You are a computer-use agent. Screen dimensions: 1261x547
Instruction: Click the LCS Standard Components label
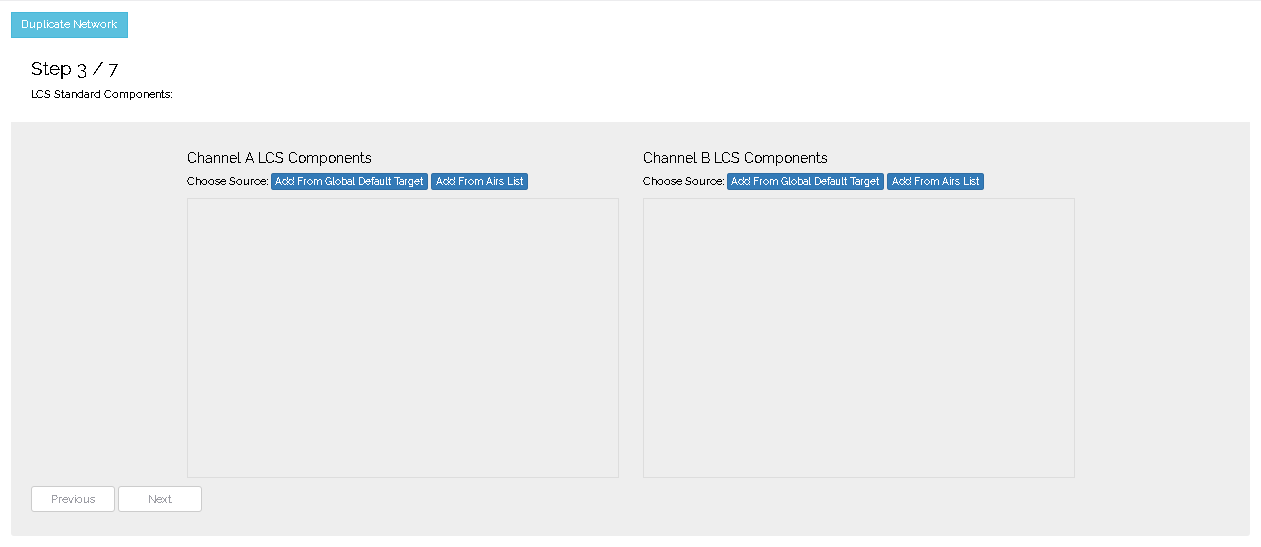pos(102,95)
